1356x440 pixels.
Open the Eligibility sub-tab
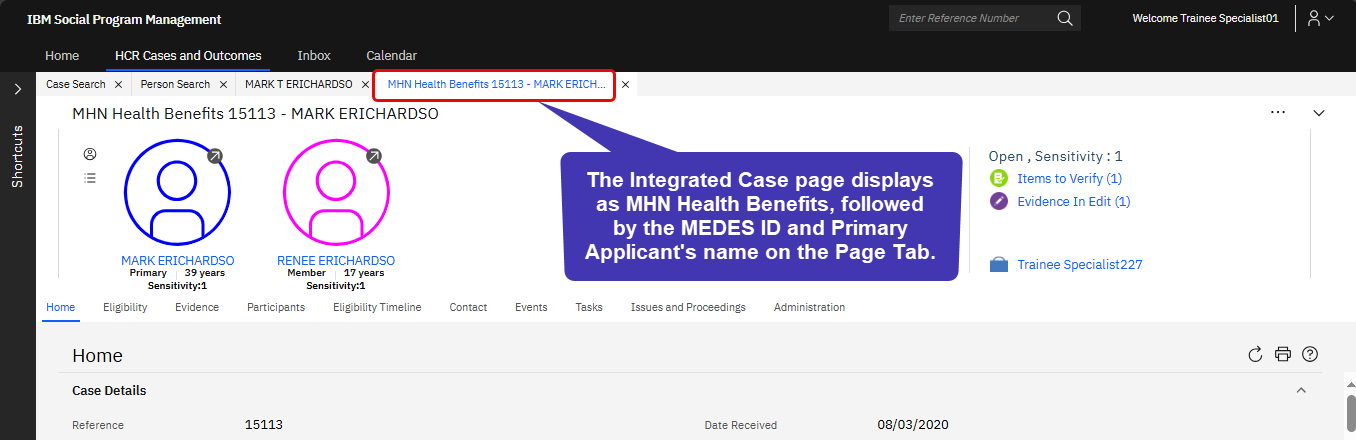point(125,307)
